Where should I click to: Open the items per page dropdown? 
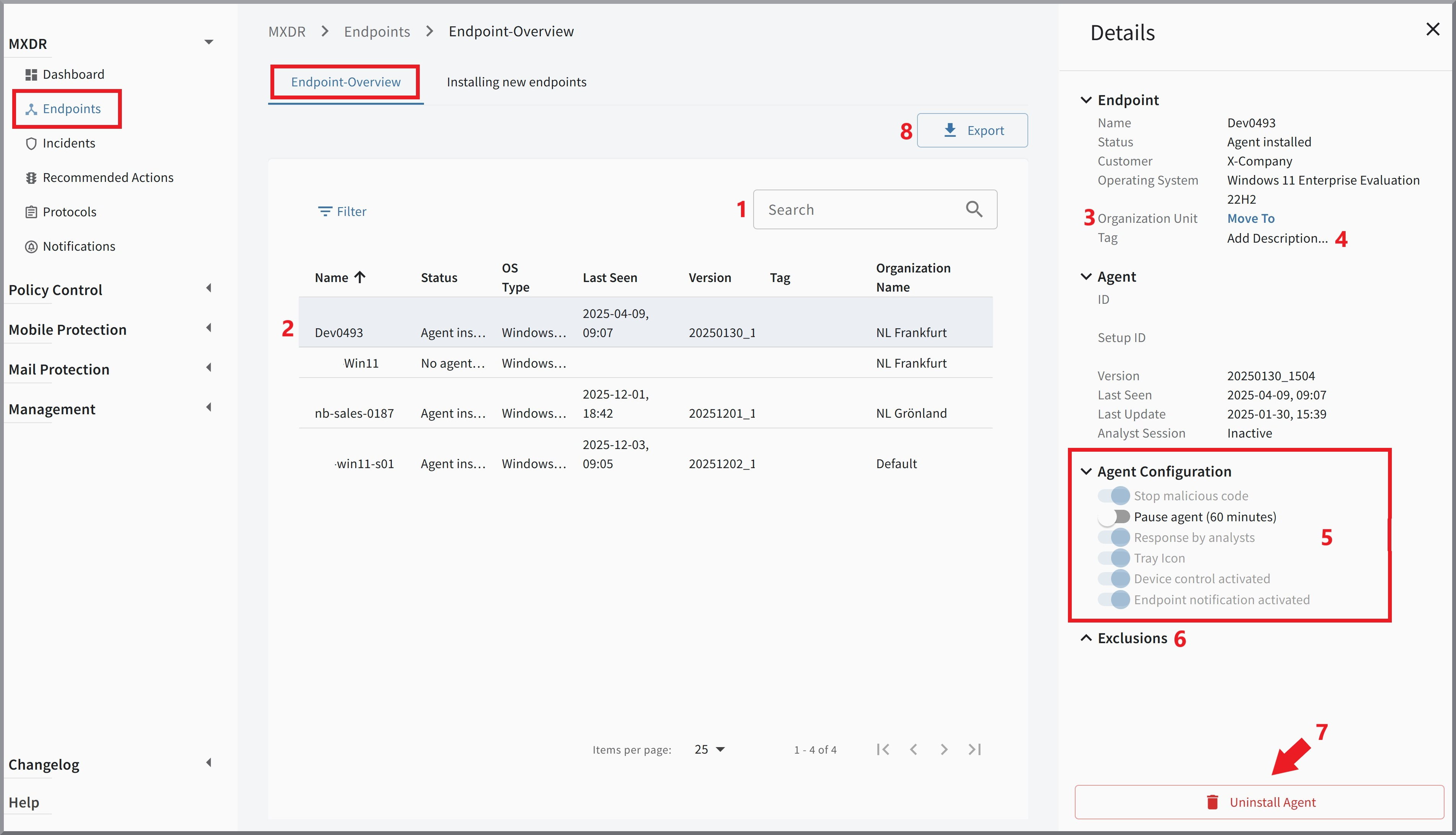click(x=709, y=749)
